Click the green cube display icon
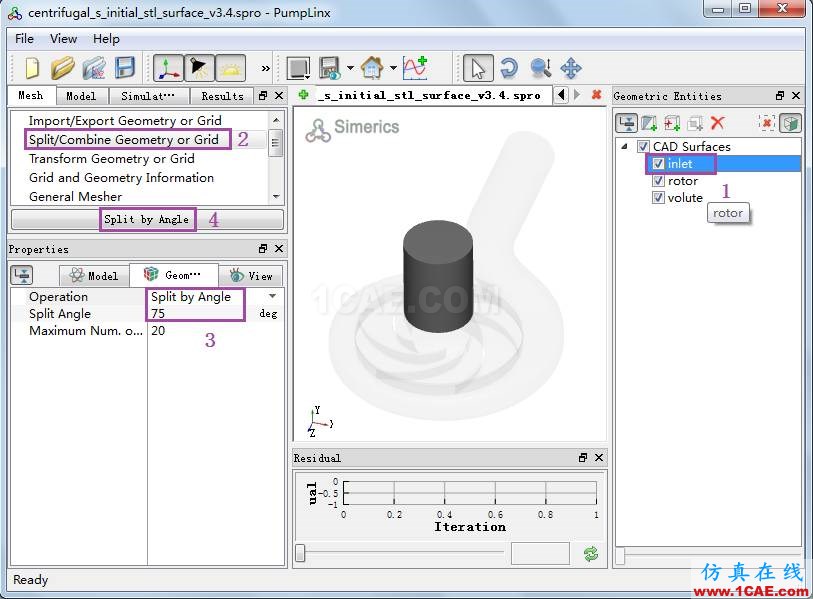 (790, 123)
